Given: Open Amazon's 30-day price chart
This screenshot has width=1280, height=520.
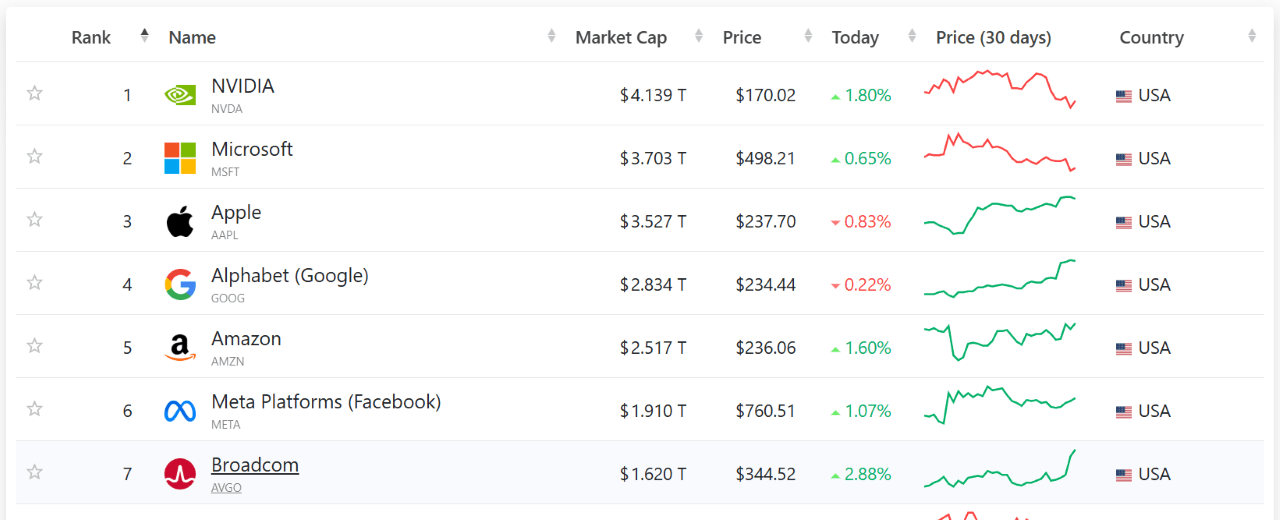Looking at the screenshot, I should click(x=999, y=341).
